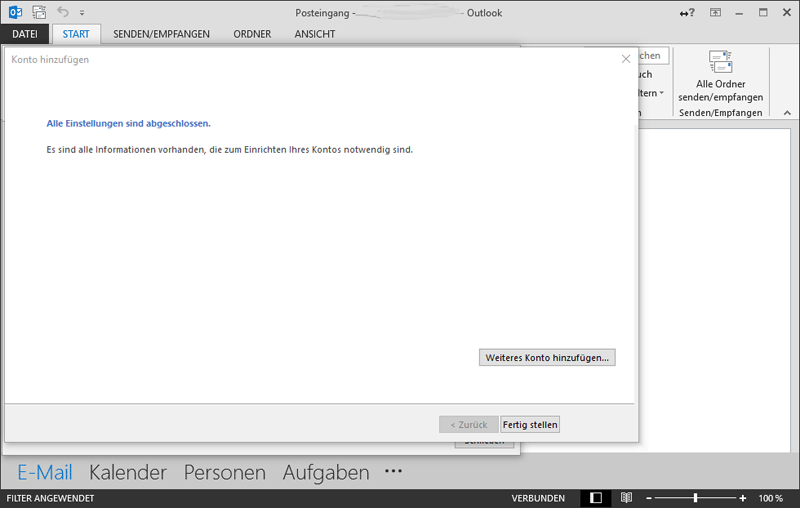The image size is (800, 508).
Task: Click the zoom in plus icon
Action: click(742, 498)
